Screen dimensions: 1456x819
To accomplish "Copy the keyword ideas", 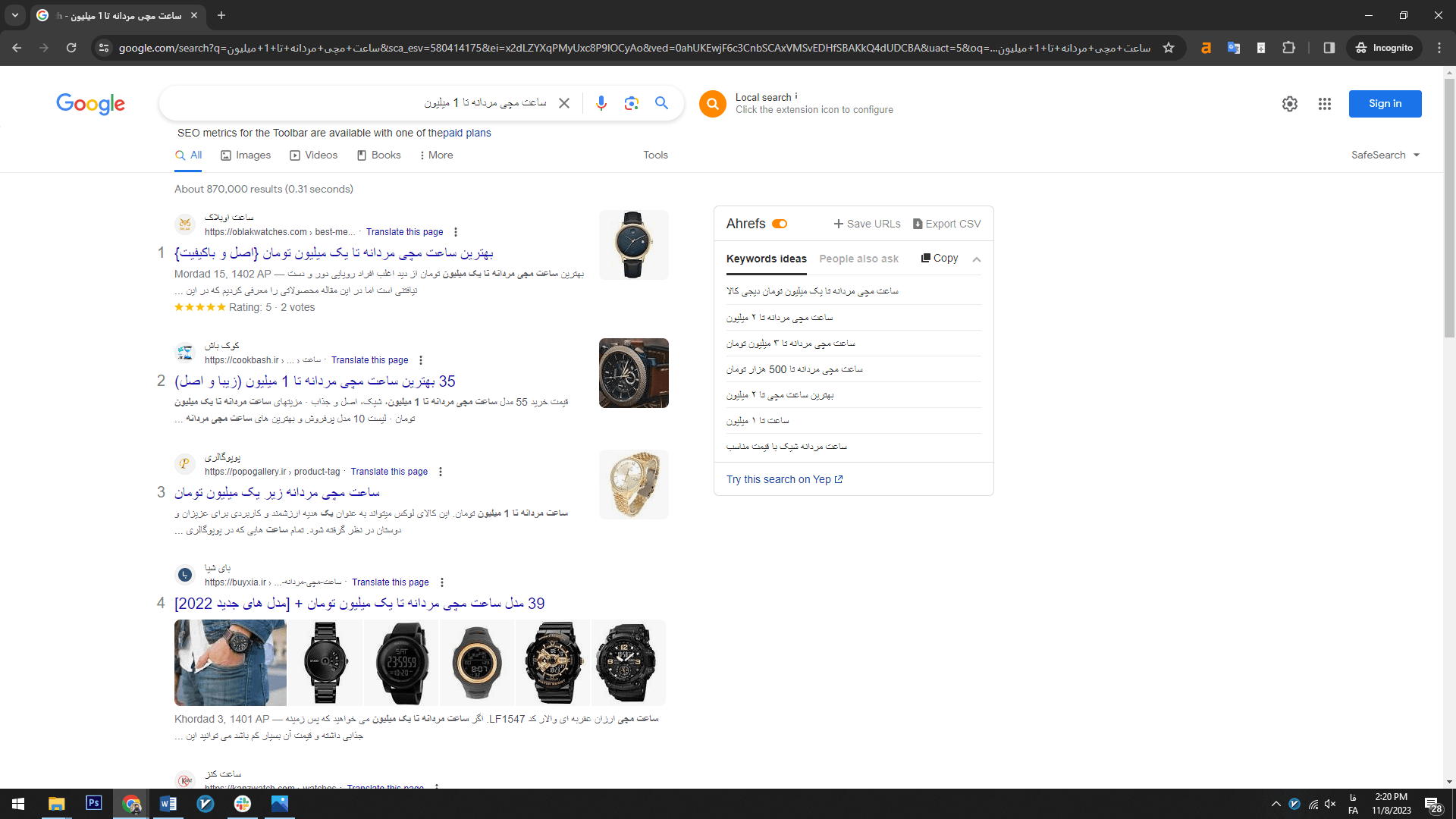I will pyautogui.click(x=940, y=258).
